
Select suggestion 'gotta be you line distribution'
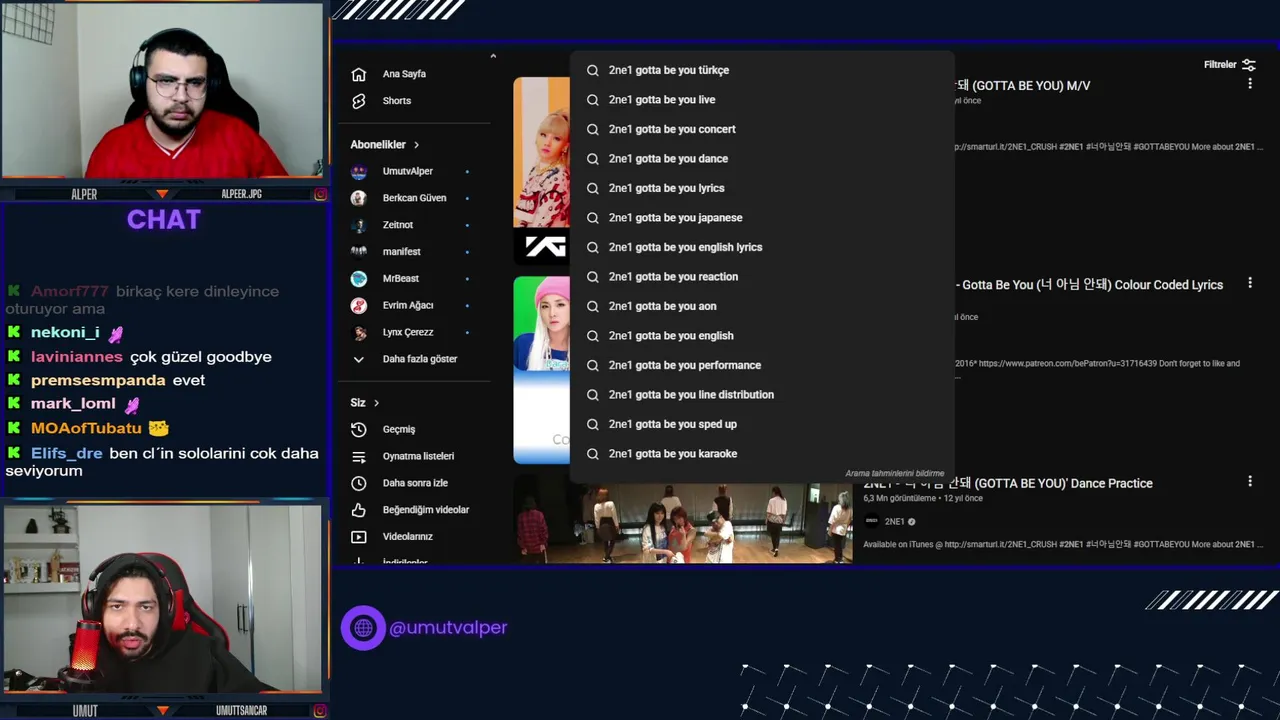(x=762, y=395)
